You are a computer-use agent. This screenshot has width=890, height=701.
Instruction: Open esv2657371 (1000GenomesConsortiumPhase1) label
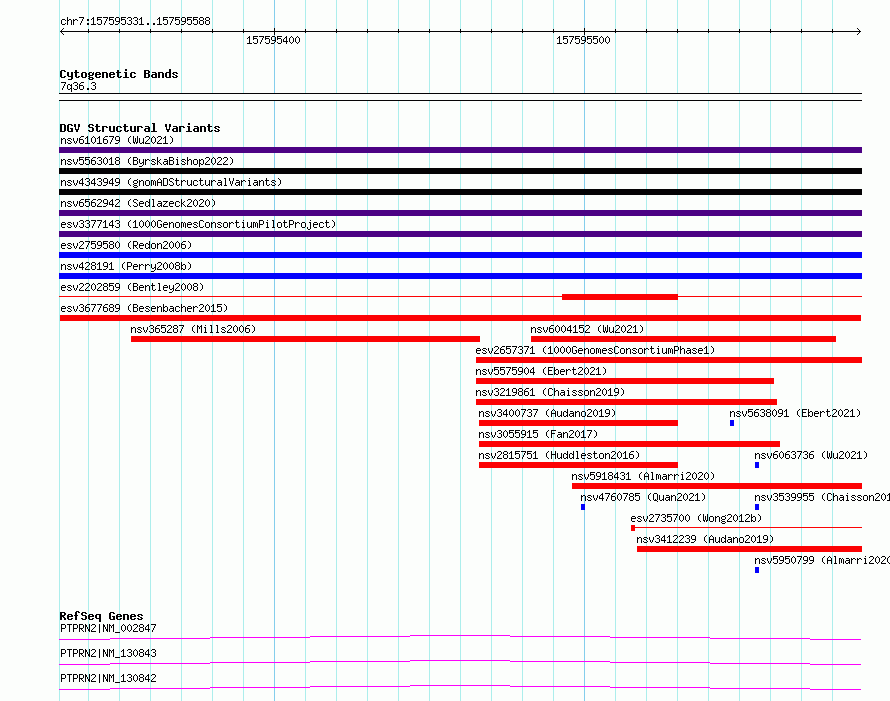[x=595, y=350]
